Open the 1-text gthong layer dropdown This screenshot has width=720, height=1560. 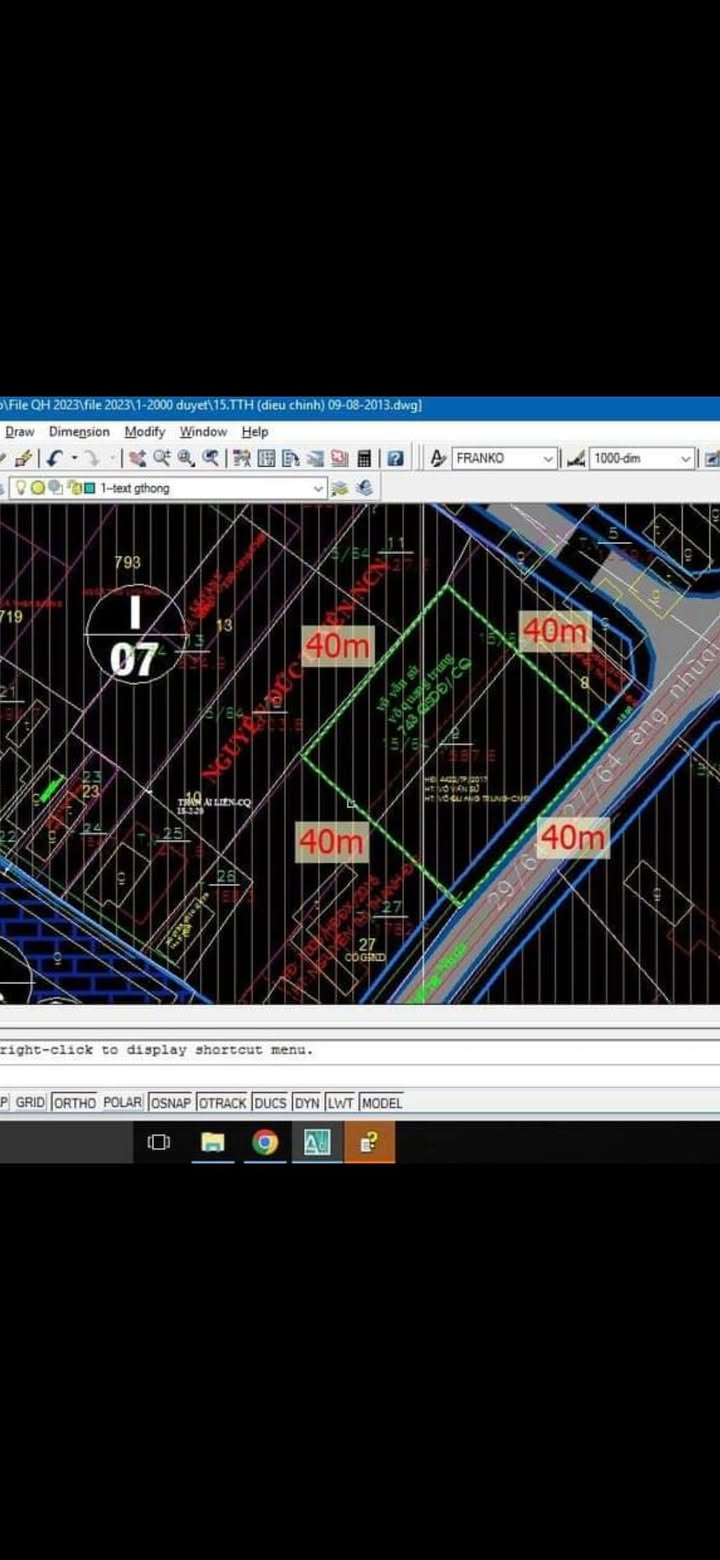click(319, 488)
